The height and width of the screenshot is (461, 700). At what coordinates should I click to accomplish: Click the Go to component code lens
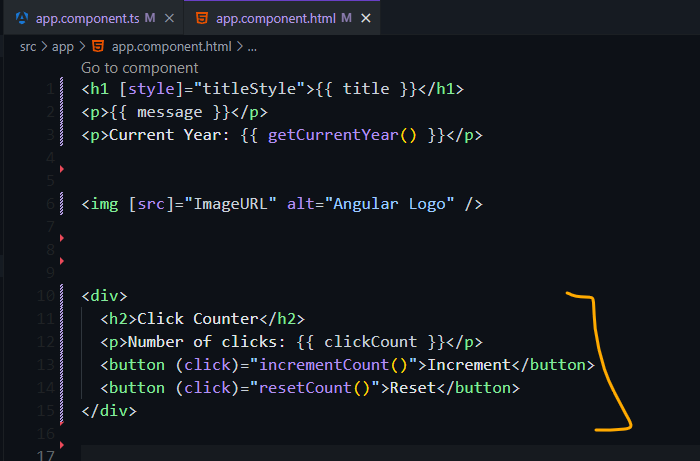139,68
